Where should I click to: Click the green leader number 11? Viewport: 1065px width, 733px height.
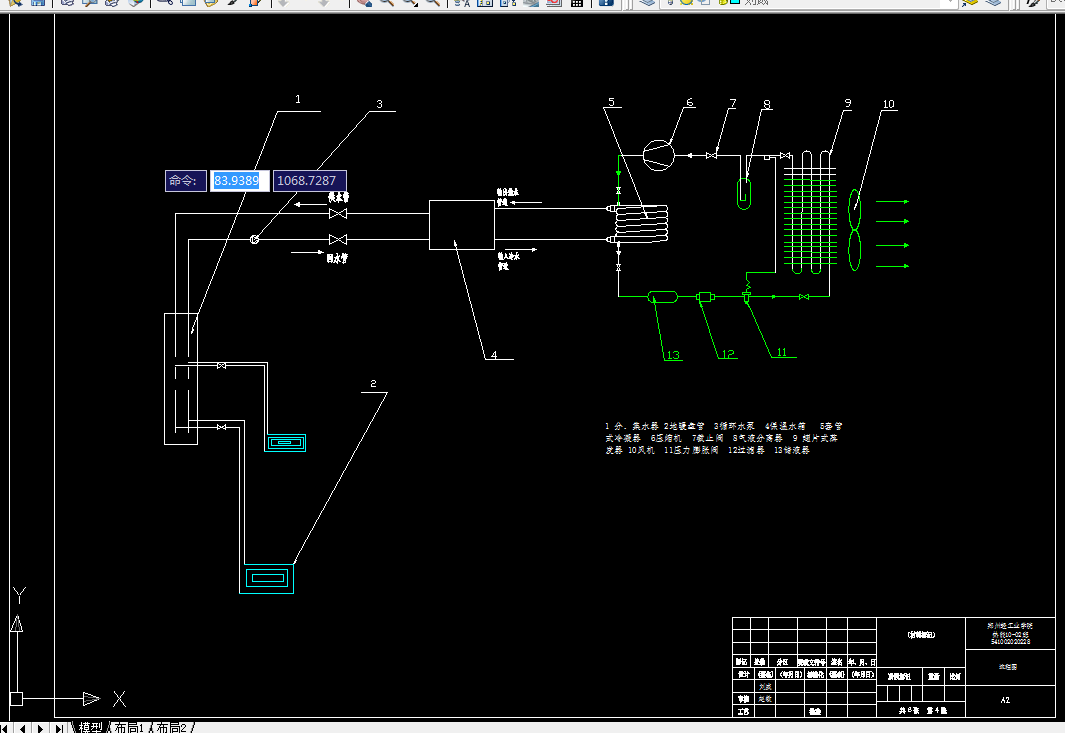point(782,352)
